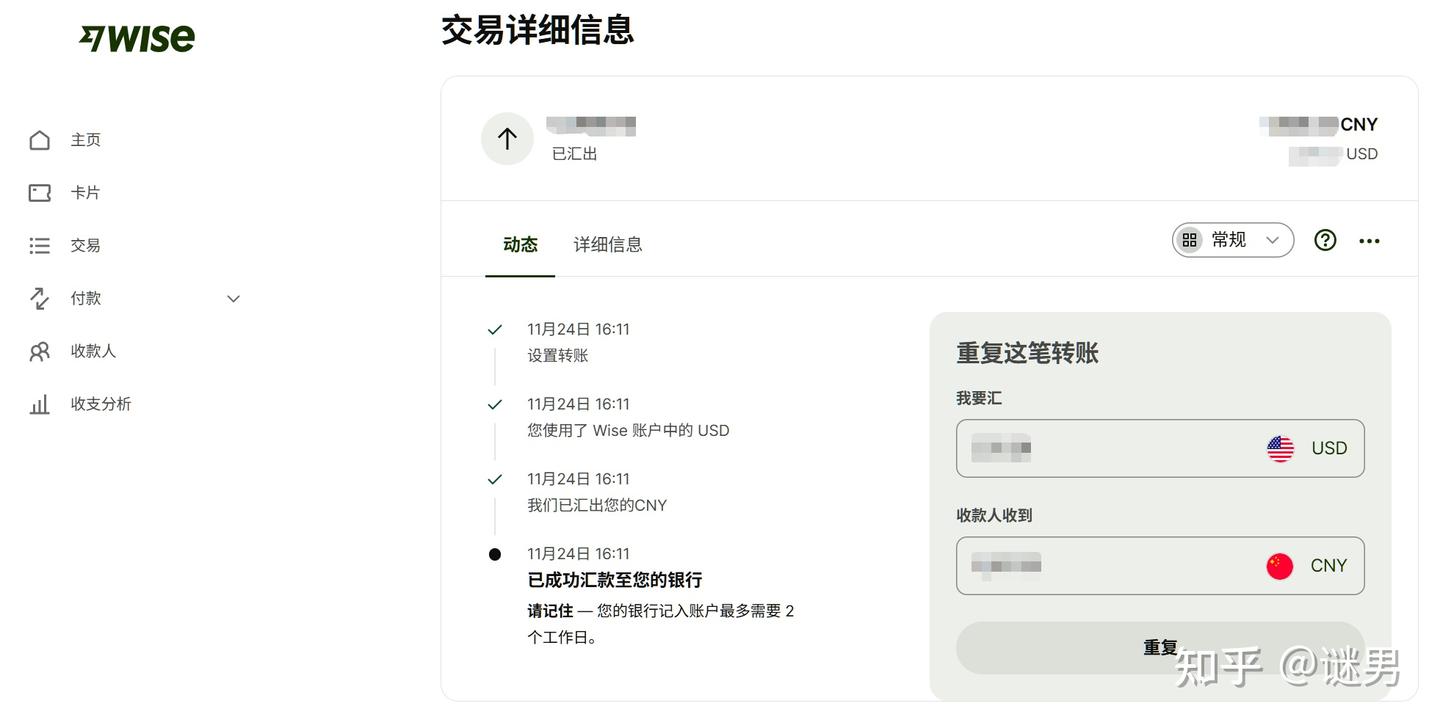This screenshot has width=1440, height=728.
Task: Switch to the 详细信息 tab
Action: coord(607,244)
